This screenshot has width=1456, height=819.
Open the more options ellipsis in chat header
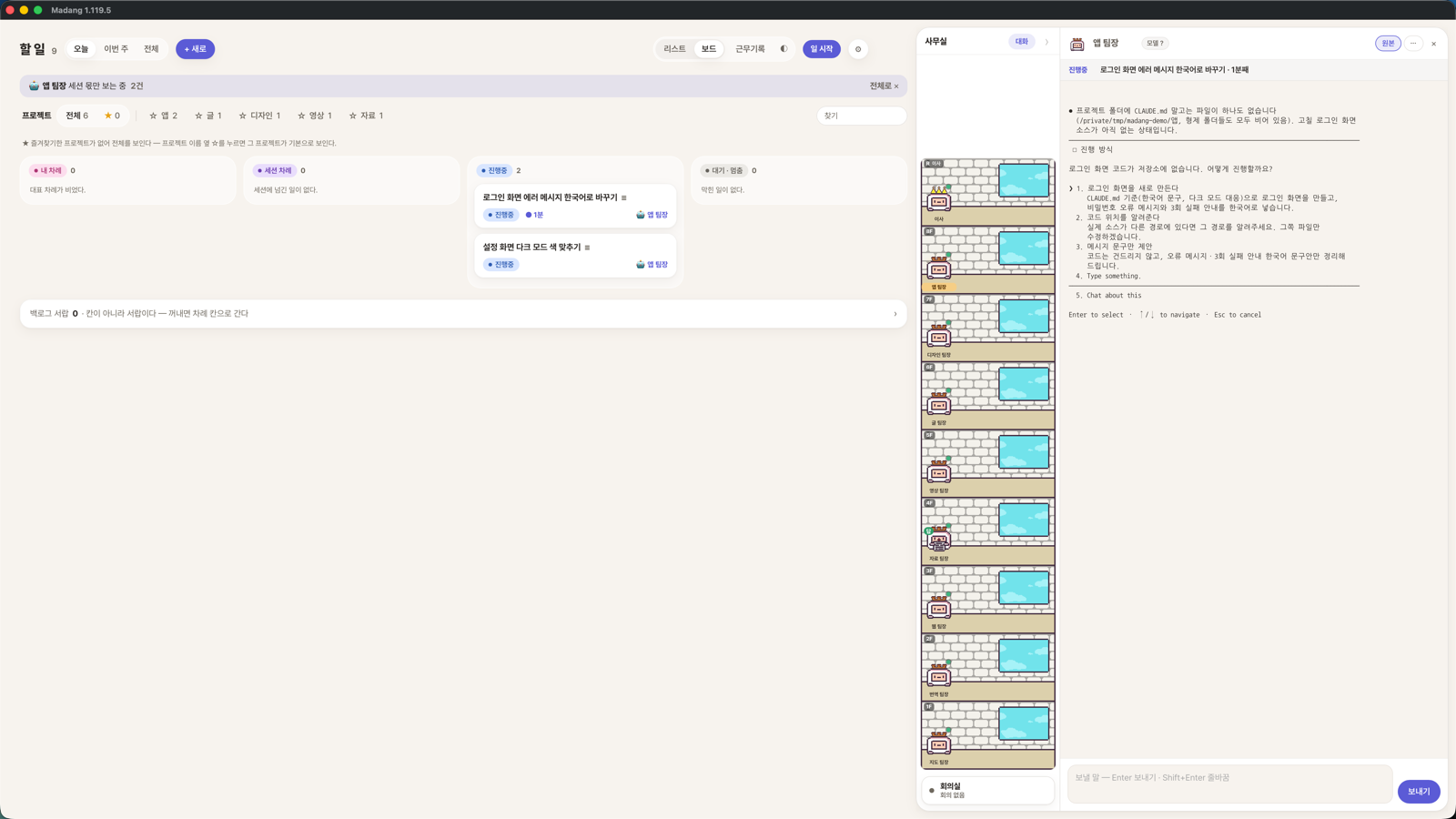1413,44
